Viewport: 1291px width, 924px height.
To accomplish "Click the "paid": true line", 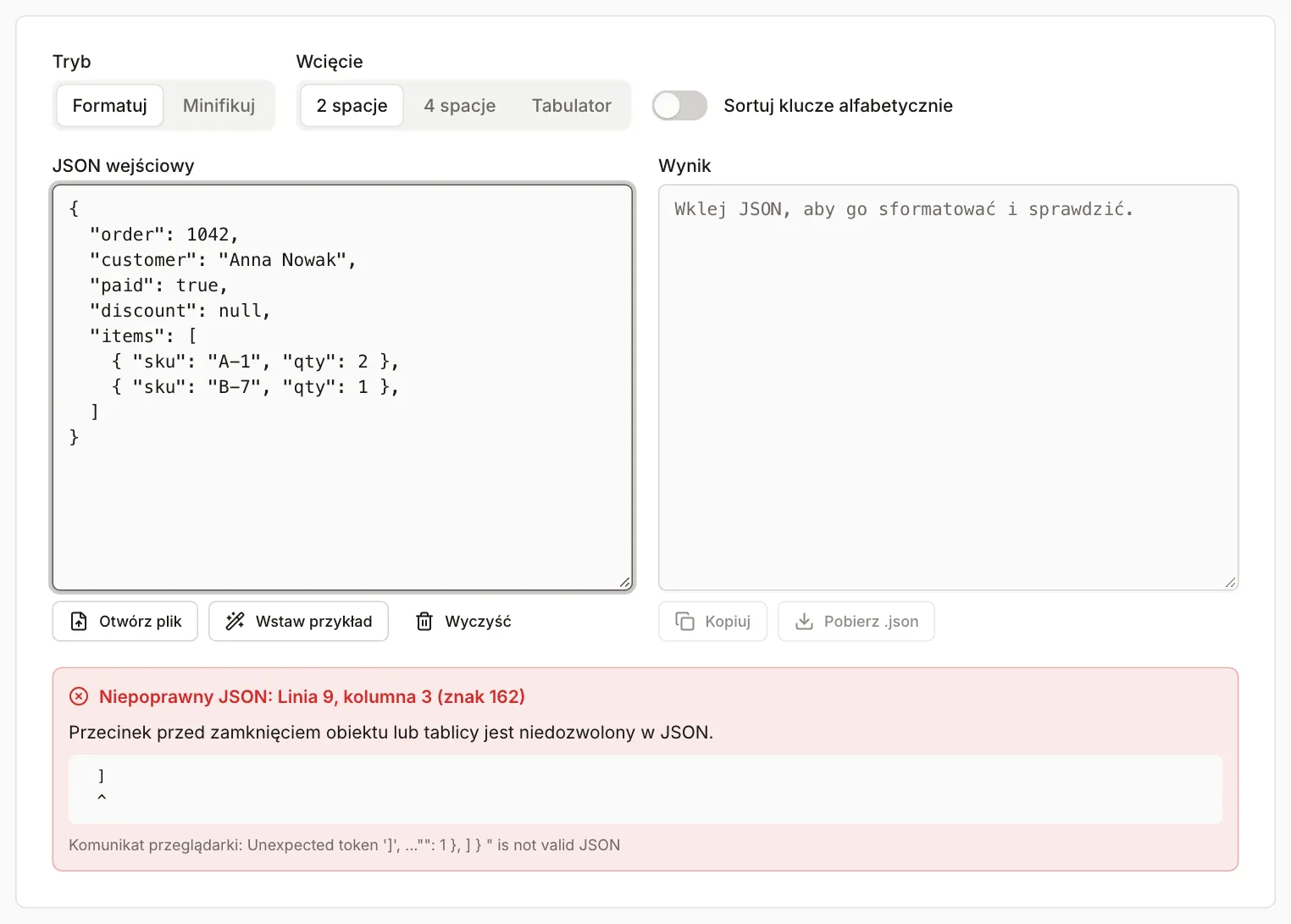I will click(x=158, y=285).
